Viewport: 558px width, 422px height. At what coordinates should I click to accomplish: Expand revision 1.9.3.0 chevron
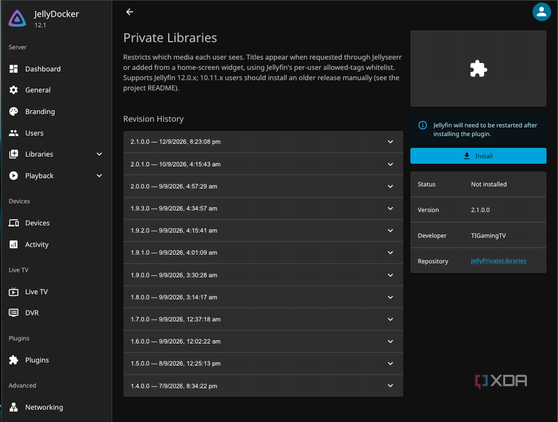click(390, 209)
